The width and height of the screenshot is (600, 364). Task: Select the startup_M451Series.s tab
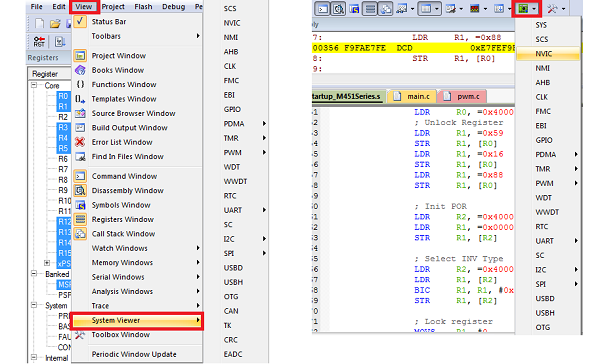pyautogui.click(x=348, y=96)
